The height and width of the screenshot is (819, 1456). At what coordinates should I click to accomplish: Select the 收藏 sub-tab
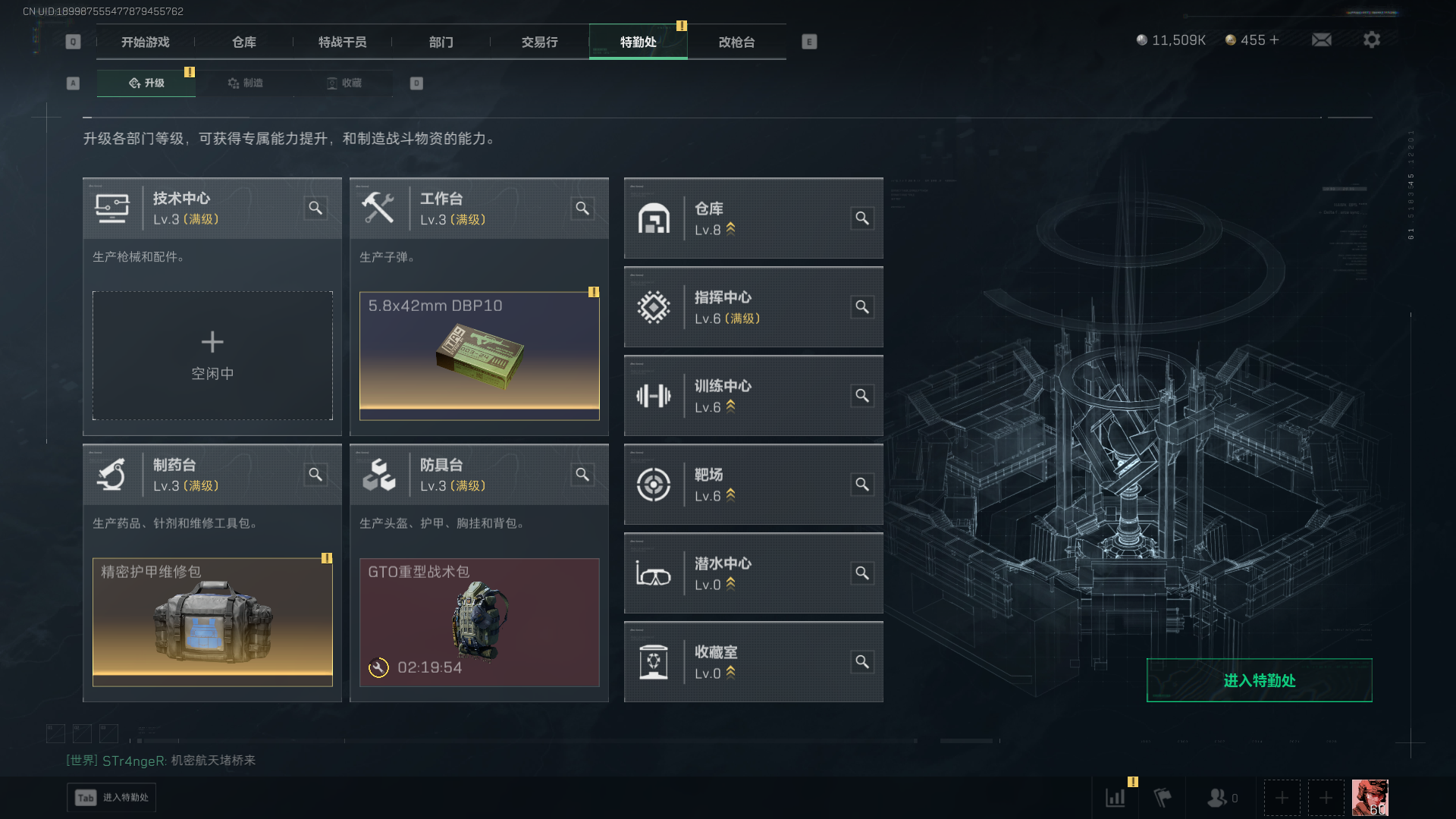[x=344, y=83]
